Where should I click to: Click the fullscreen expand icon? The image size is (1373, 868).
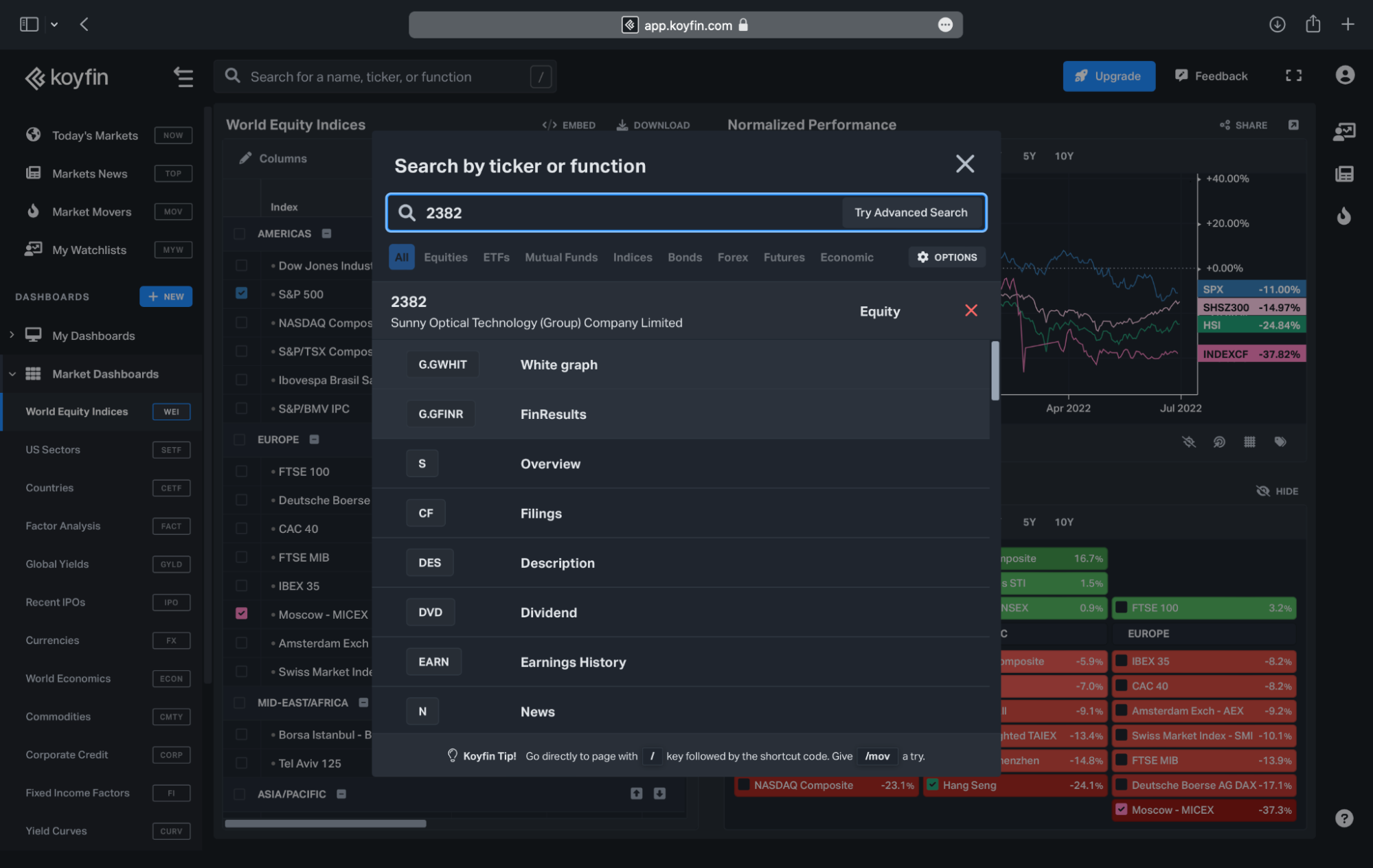click(x=1294, y=75)
